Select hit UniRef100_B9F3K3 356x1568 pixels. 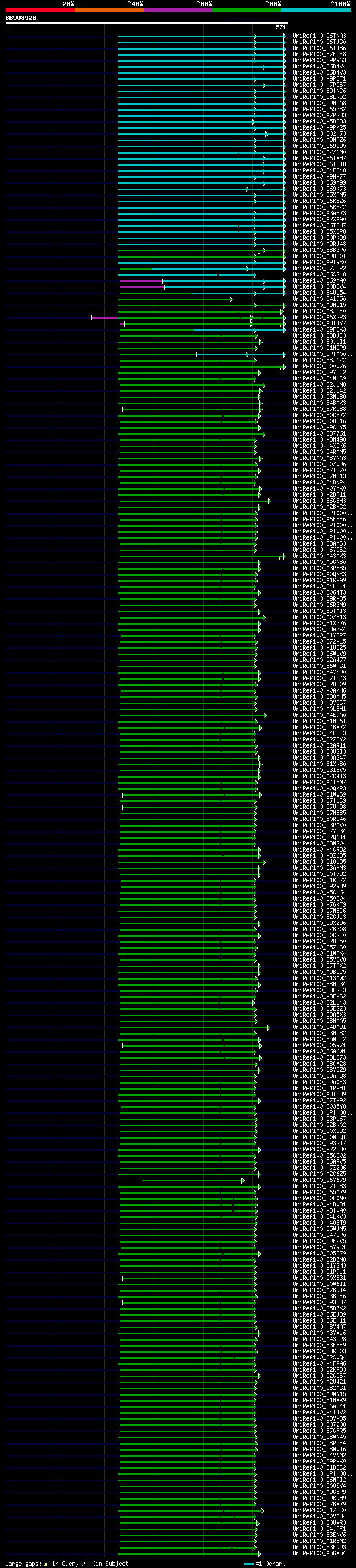319,330
